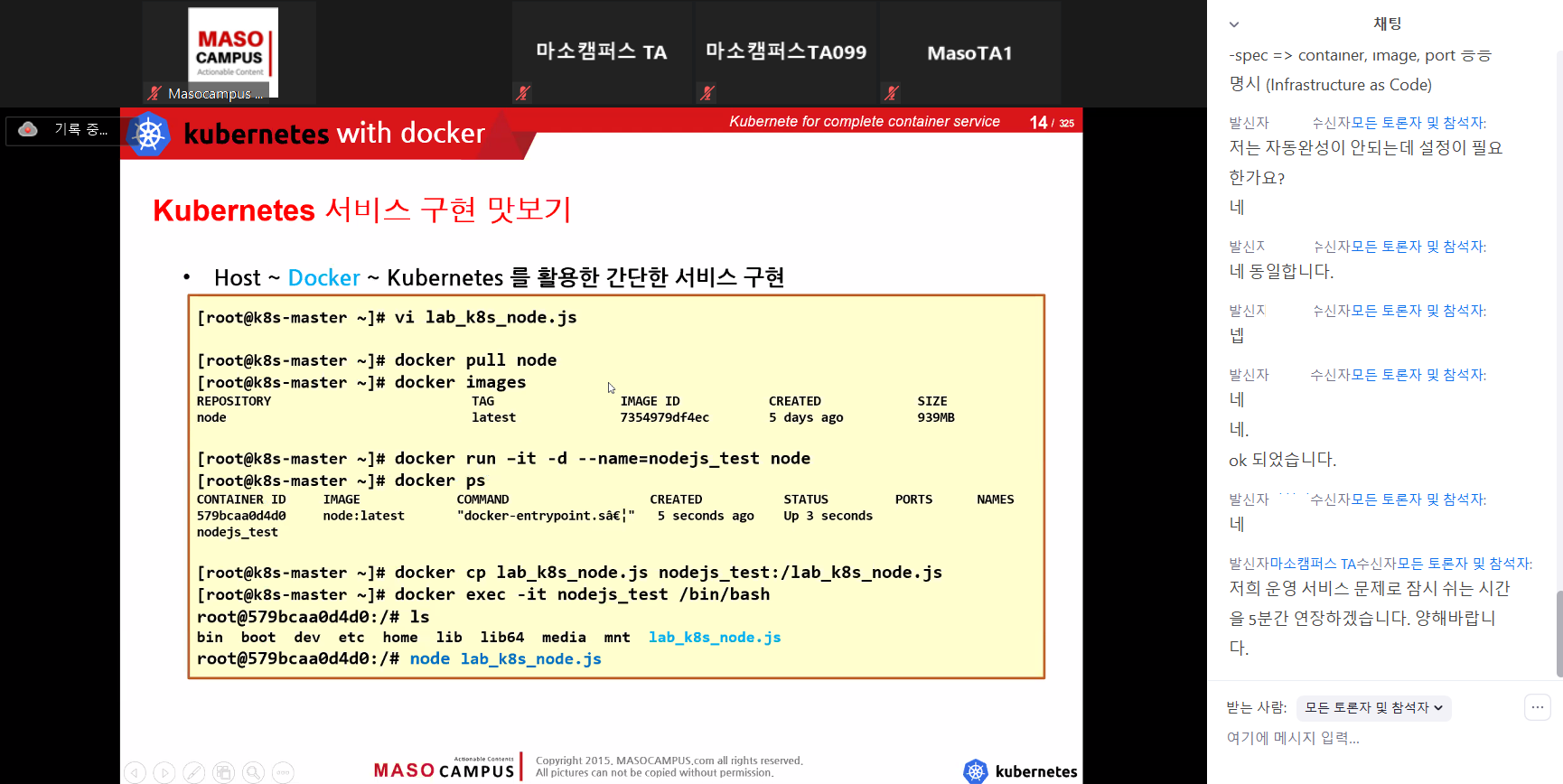
Task: Open slide show more options icon
Action: (283, 772)
